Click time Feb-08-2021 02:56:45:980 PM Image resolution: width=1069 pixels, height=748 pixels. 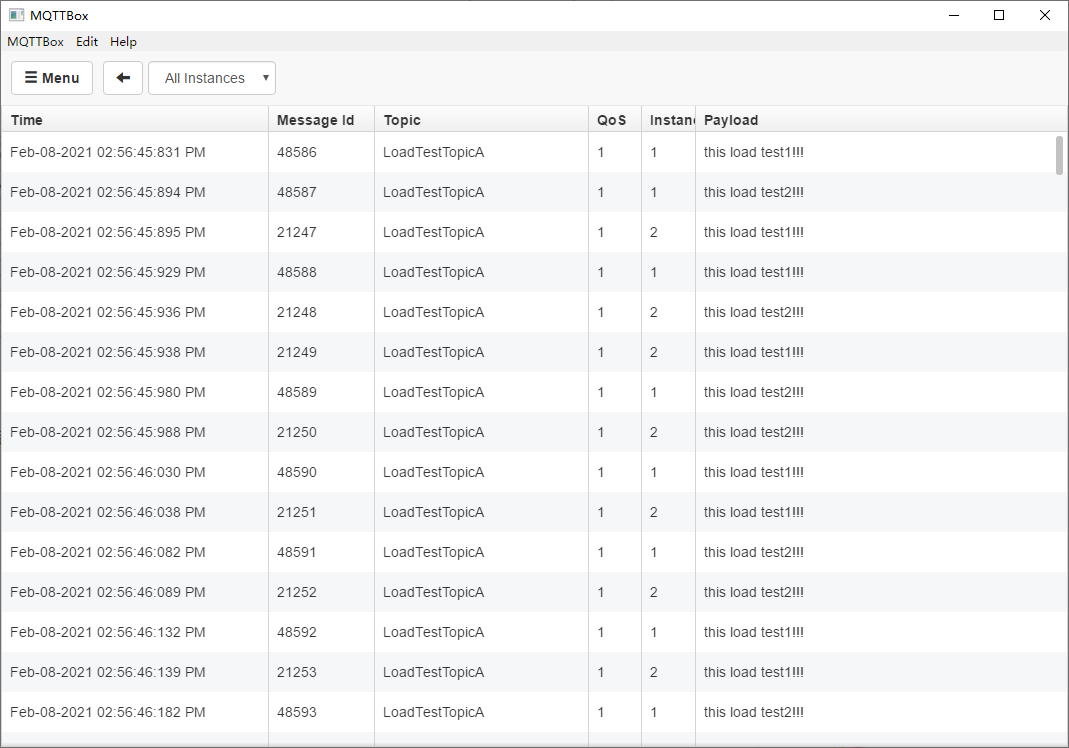(108, 392)
